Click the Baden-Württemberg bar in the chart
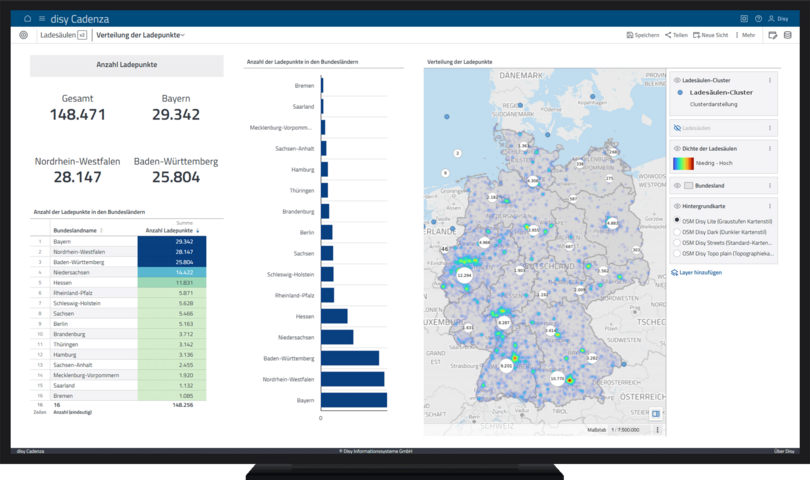The height and width of the screenshot is (480, 810). [350, 358]
